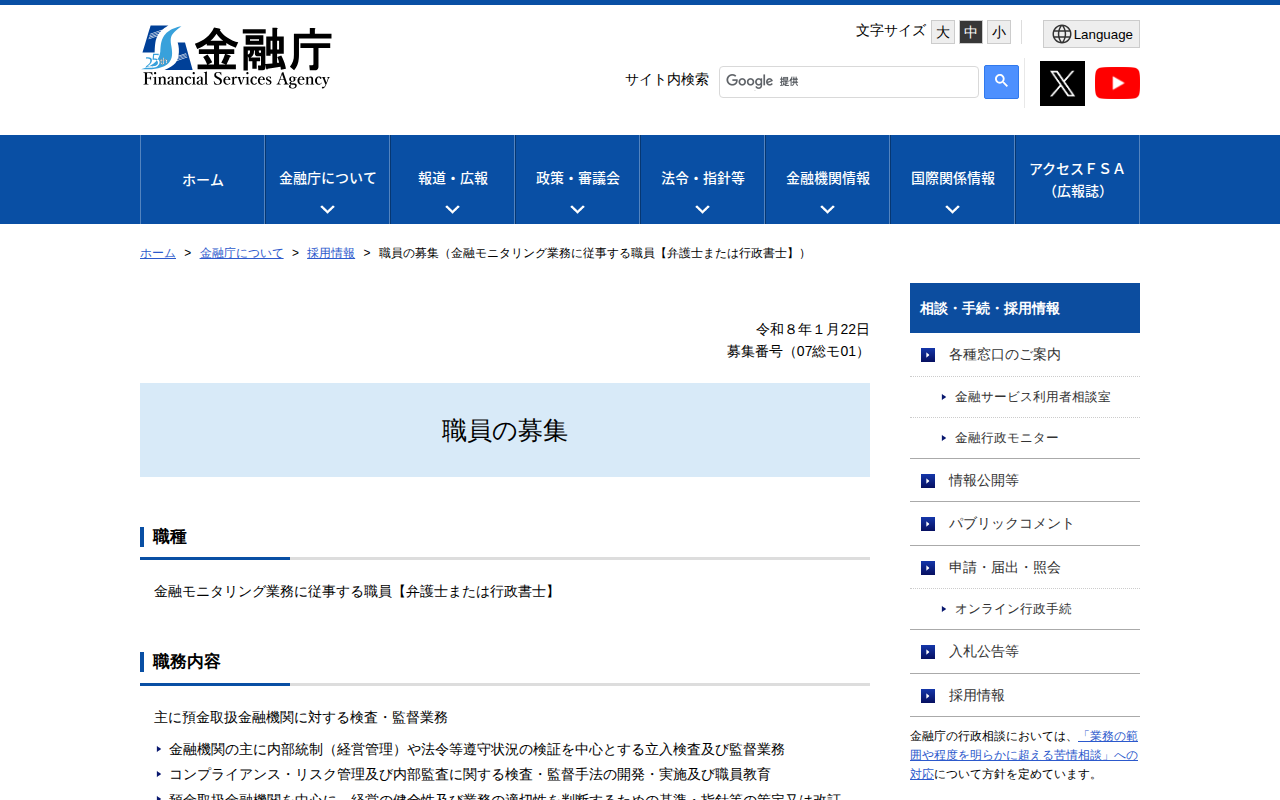The height and width of the screenshot is (800, 1280).
Task: Set text size to 小 (small)
Action: point(999,32)
